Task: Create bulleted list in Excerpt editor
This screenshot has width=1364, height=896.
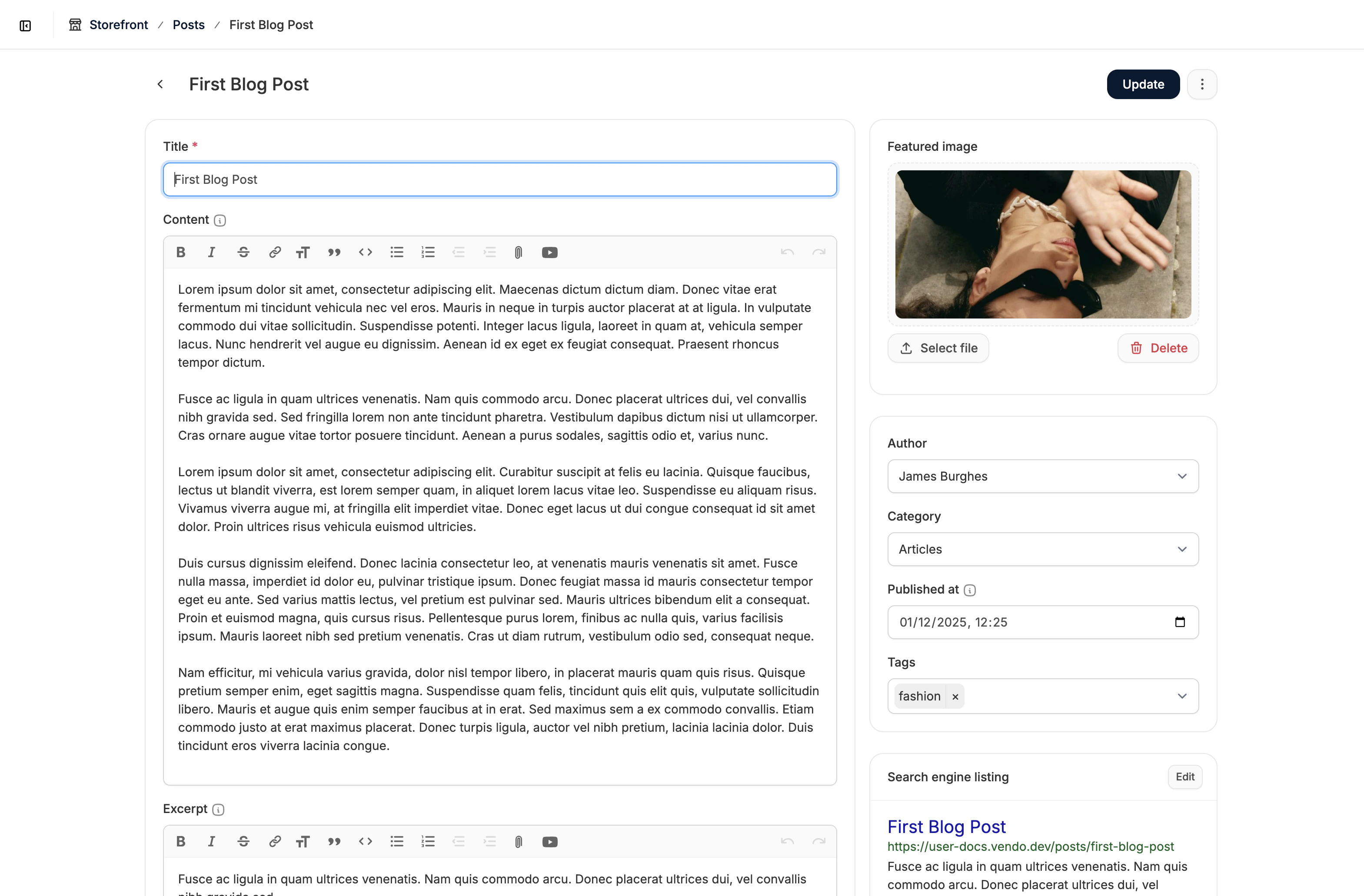Action: (x=396, y=841)
